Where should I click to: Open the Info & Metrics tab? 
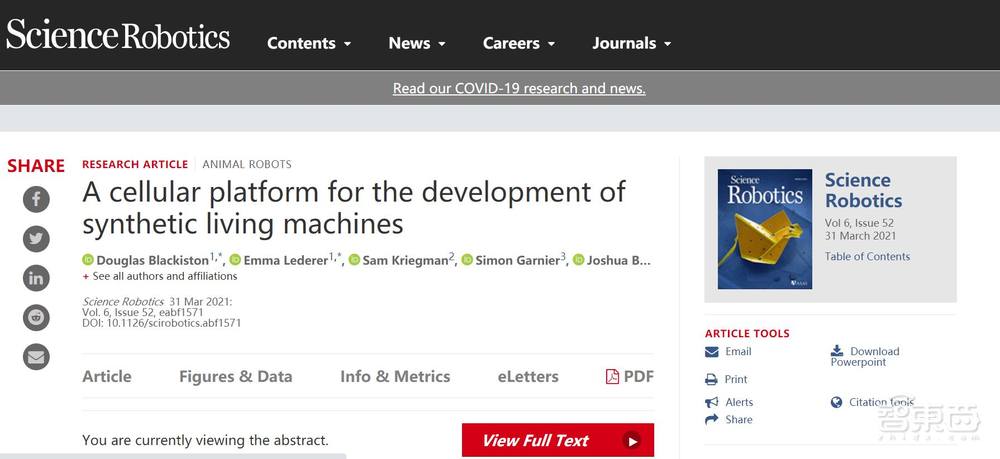pos(394,376)
